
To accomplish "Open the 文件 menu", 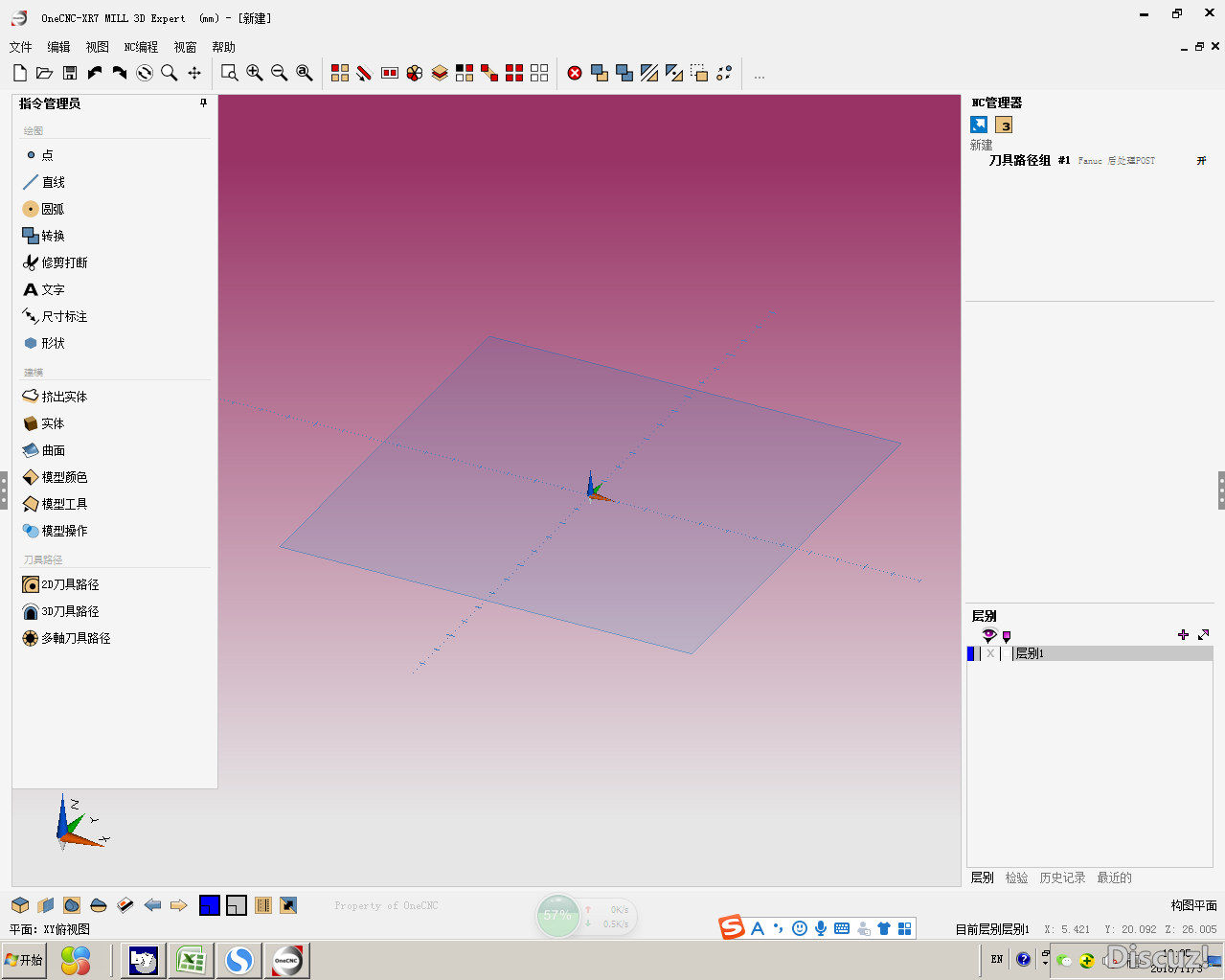I will point(20,47).
